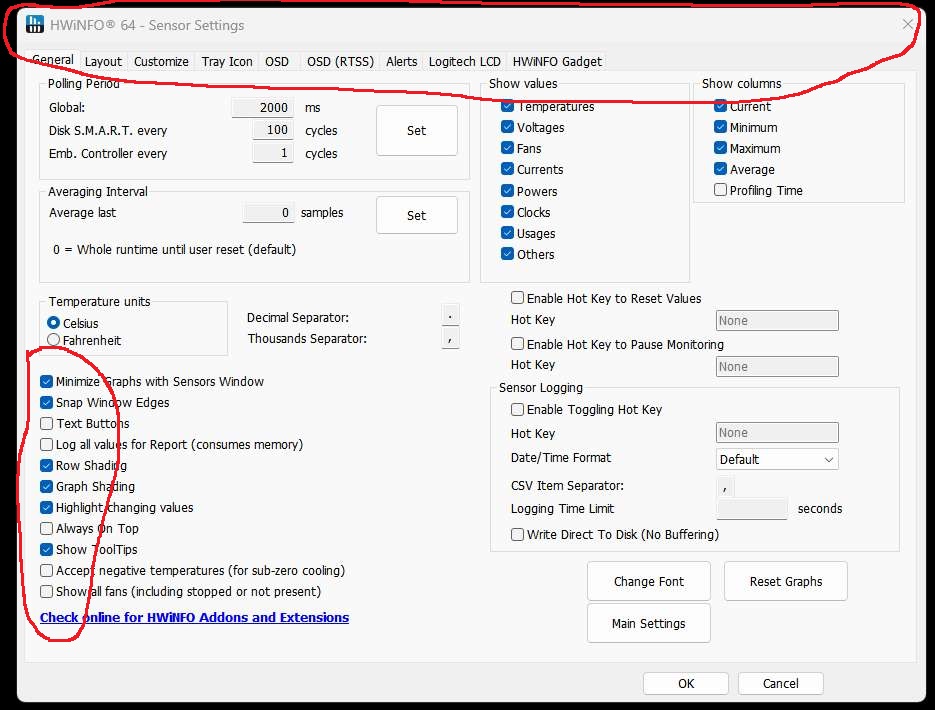Toggle Highlight changing values checkbox

coord(47,508)
